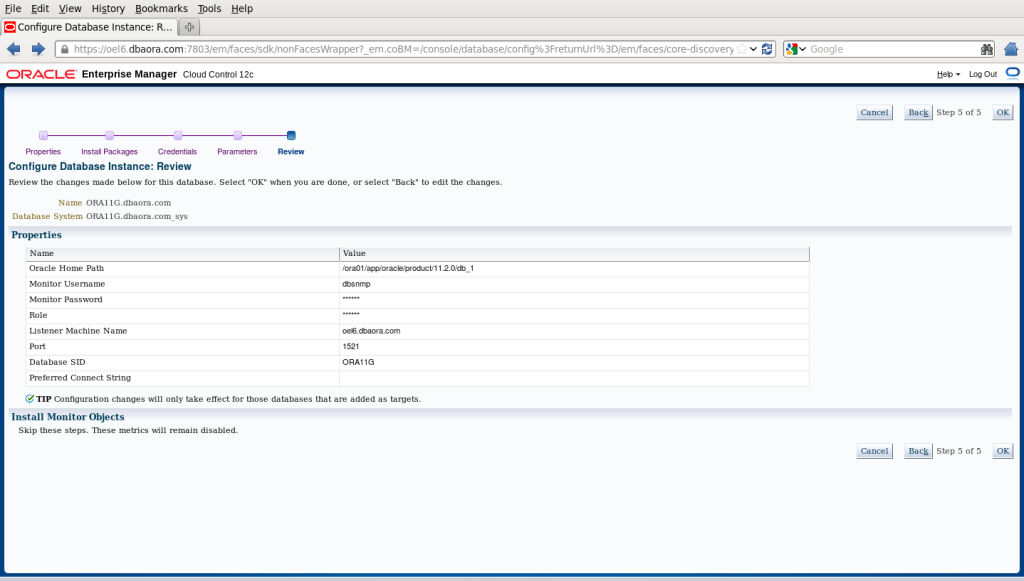Click the Install Packages step square

point(110,136)
